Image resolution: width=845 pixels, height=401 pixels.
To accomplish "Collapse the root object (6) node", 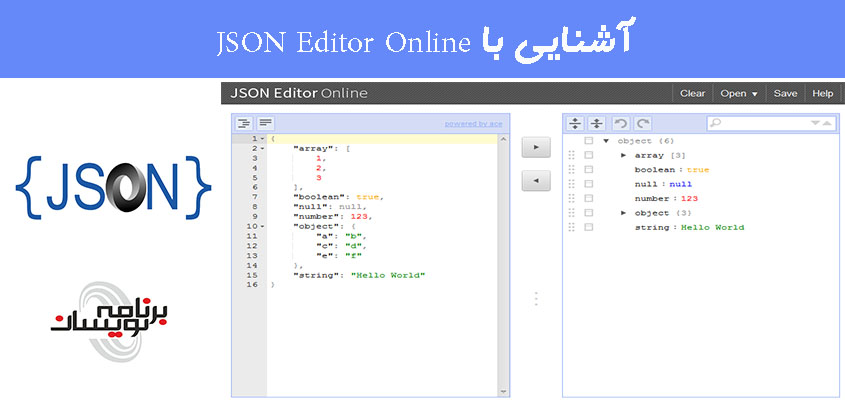I will click(606, 141).
